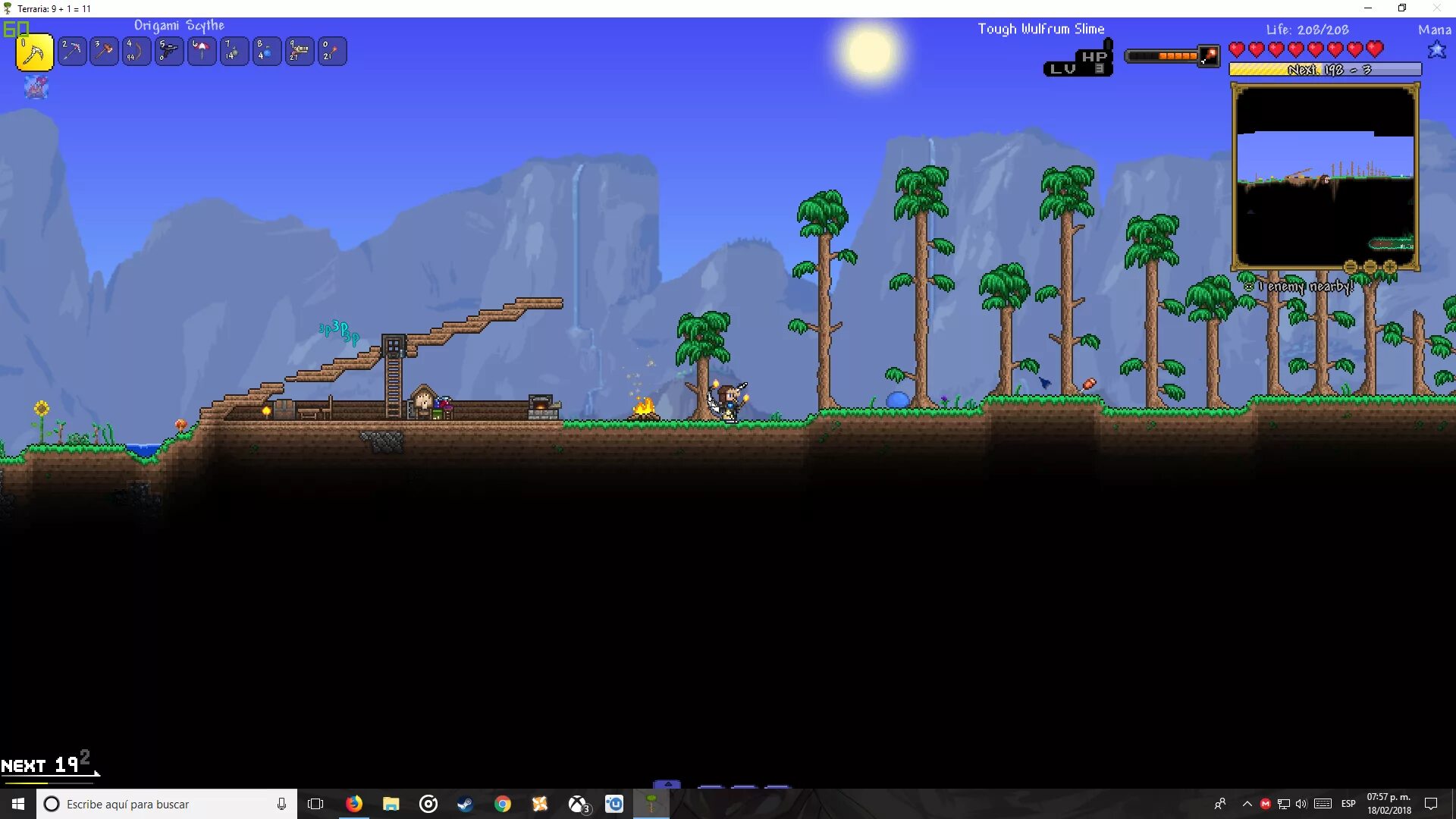Click the Mana star icon
1456x819 pixels.
(1436, 50)
